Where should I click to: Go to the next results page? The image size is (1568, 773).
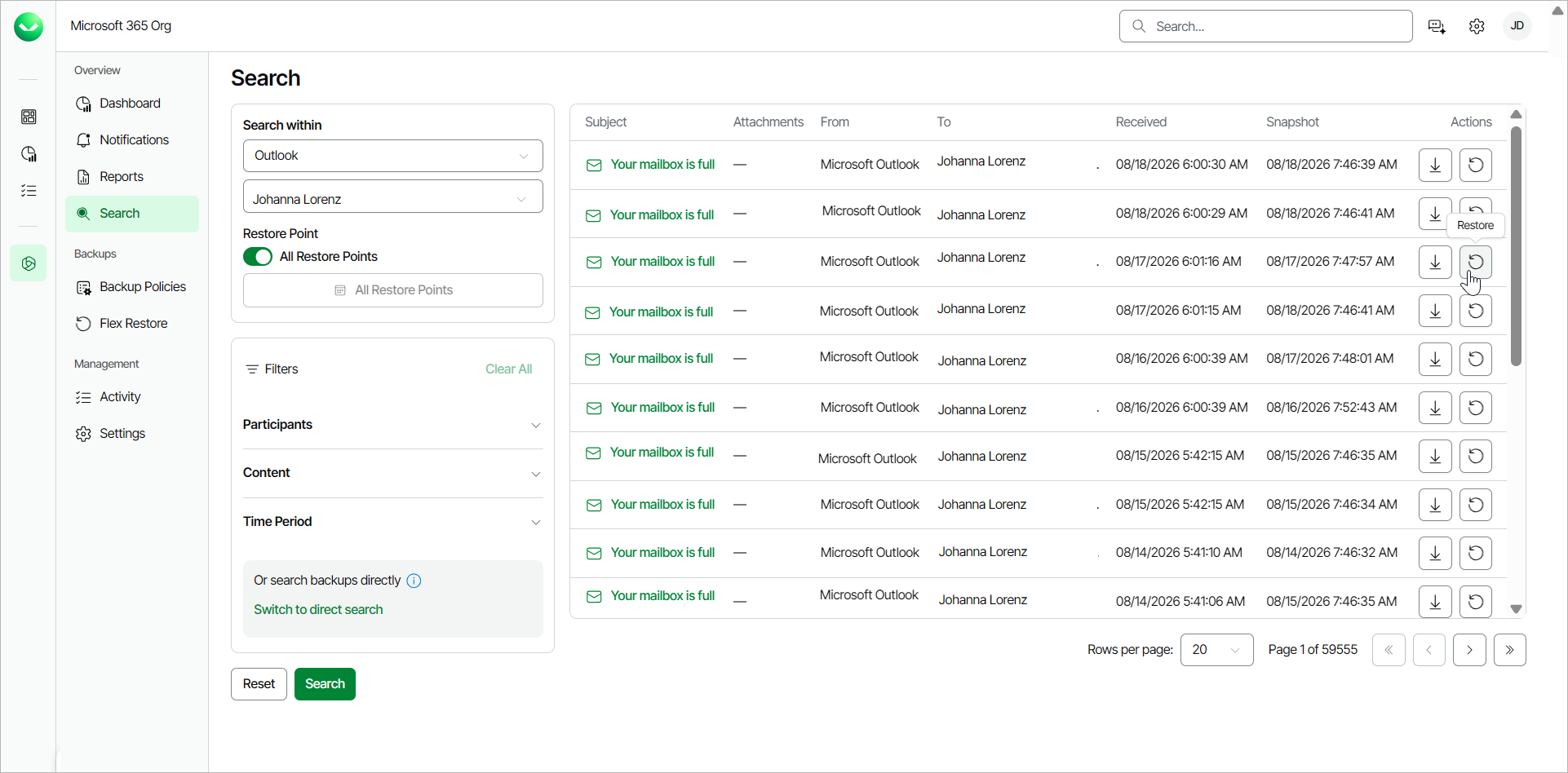pos(1469,650)
